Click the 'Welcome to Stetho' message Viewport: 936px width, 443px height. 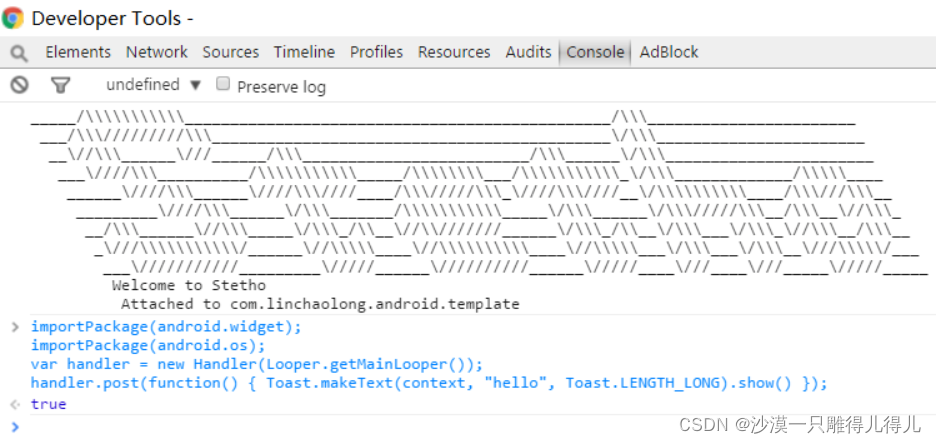pos(189,285)
